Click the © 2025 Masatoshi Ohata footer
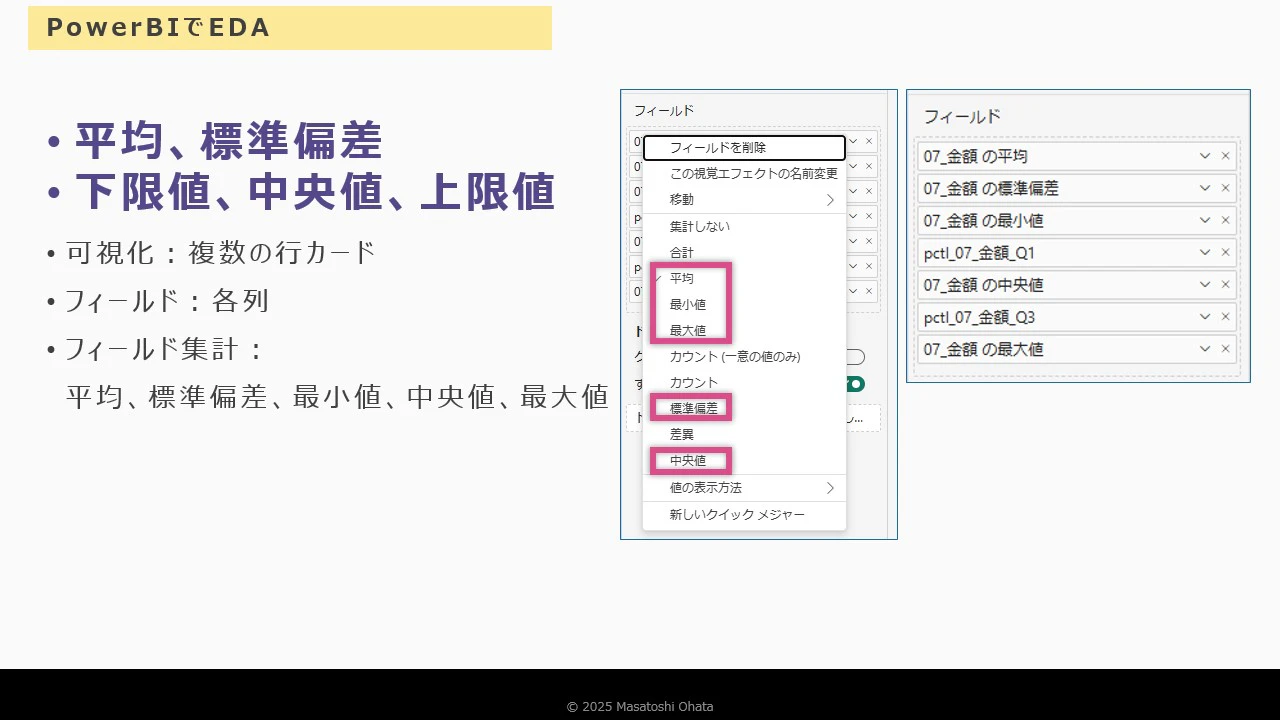1280x720 pixels. pyautogui.click(x=640, y=707)
